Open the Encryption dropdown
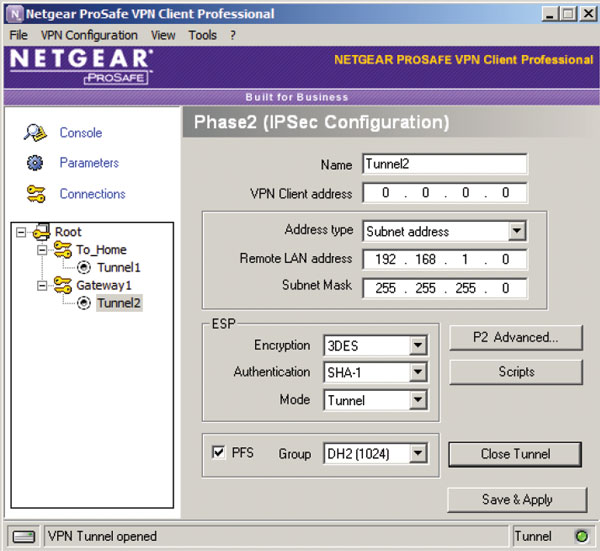Image resolution: width=600 pixels, height=551 pixels. 417,345
